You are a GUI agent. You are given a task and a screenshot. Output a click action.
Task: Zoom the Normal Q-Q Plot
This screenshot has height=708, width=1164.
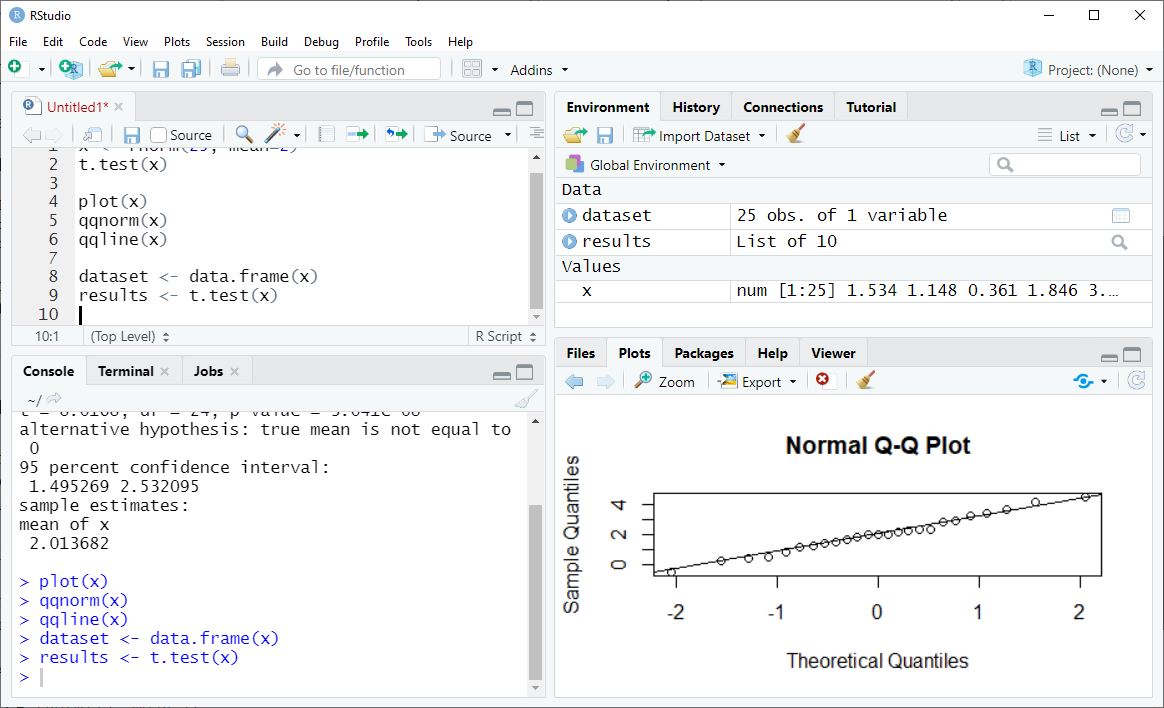tap(664, 380)
